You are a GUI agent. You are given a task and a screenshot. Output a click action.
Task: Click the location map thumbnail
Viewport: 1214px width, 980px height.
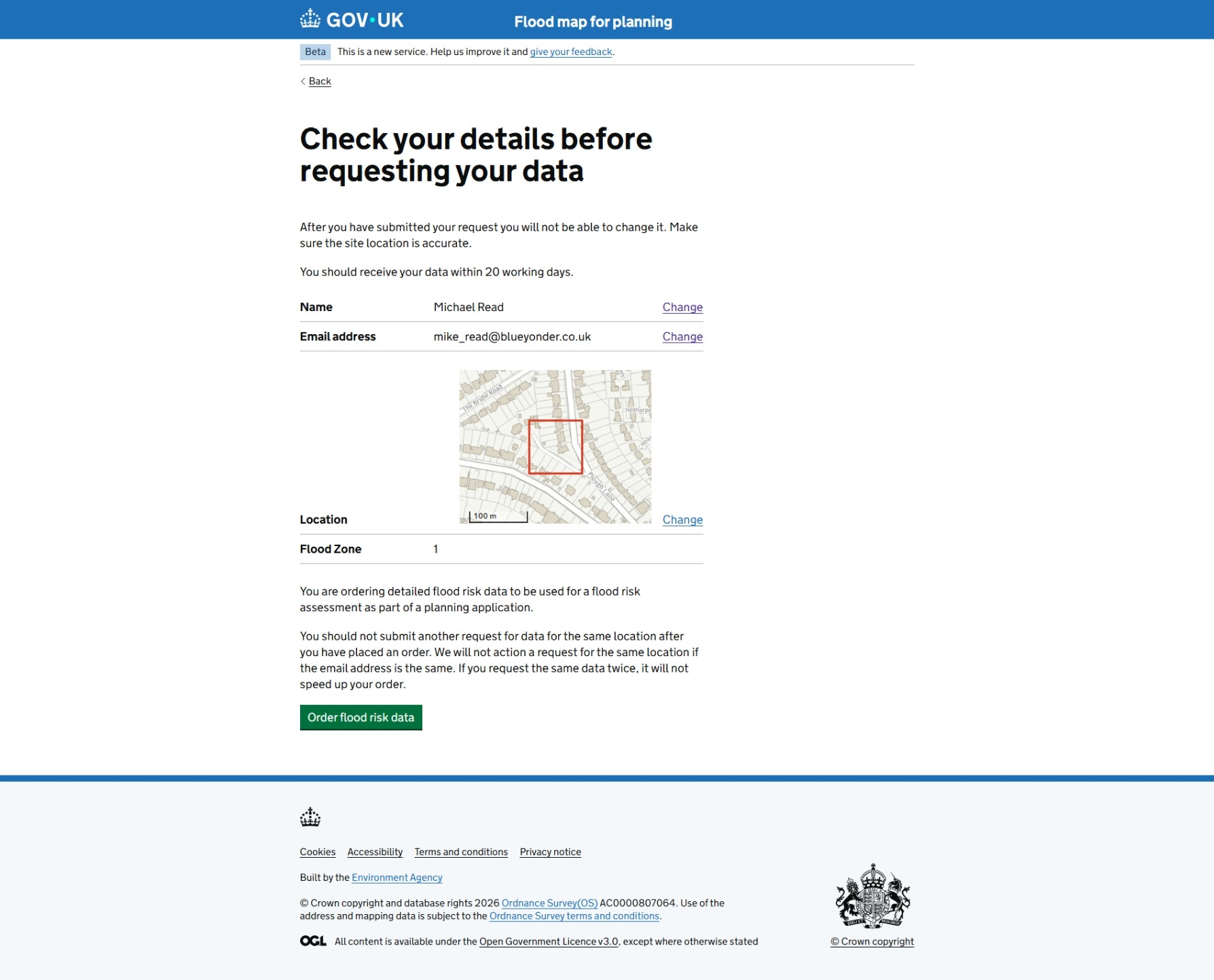pyautogui.click(x=555, y=447)
